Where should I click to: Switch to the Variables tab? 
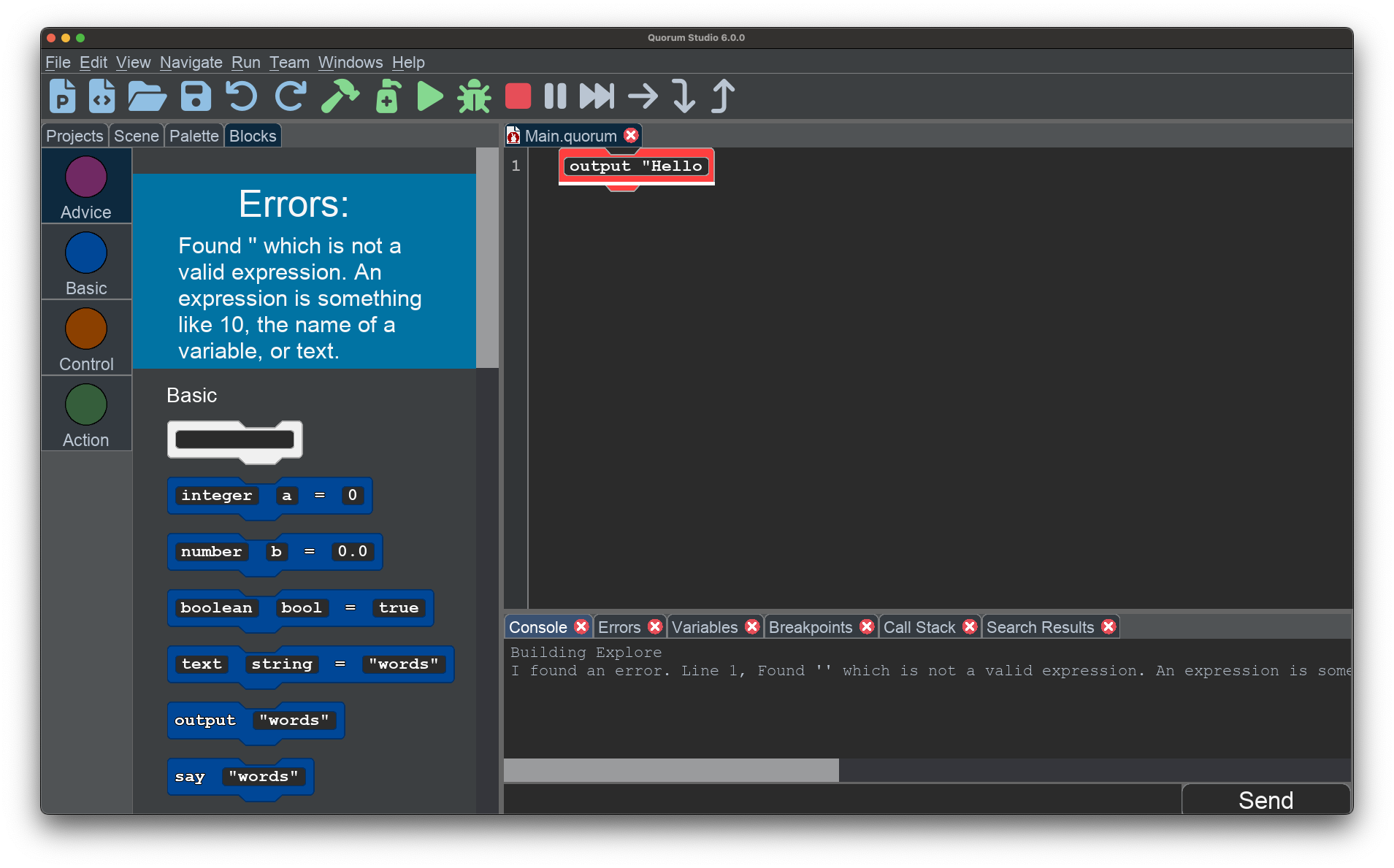coord(705,628)
